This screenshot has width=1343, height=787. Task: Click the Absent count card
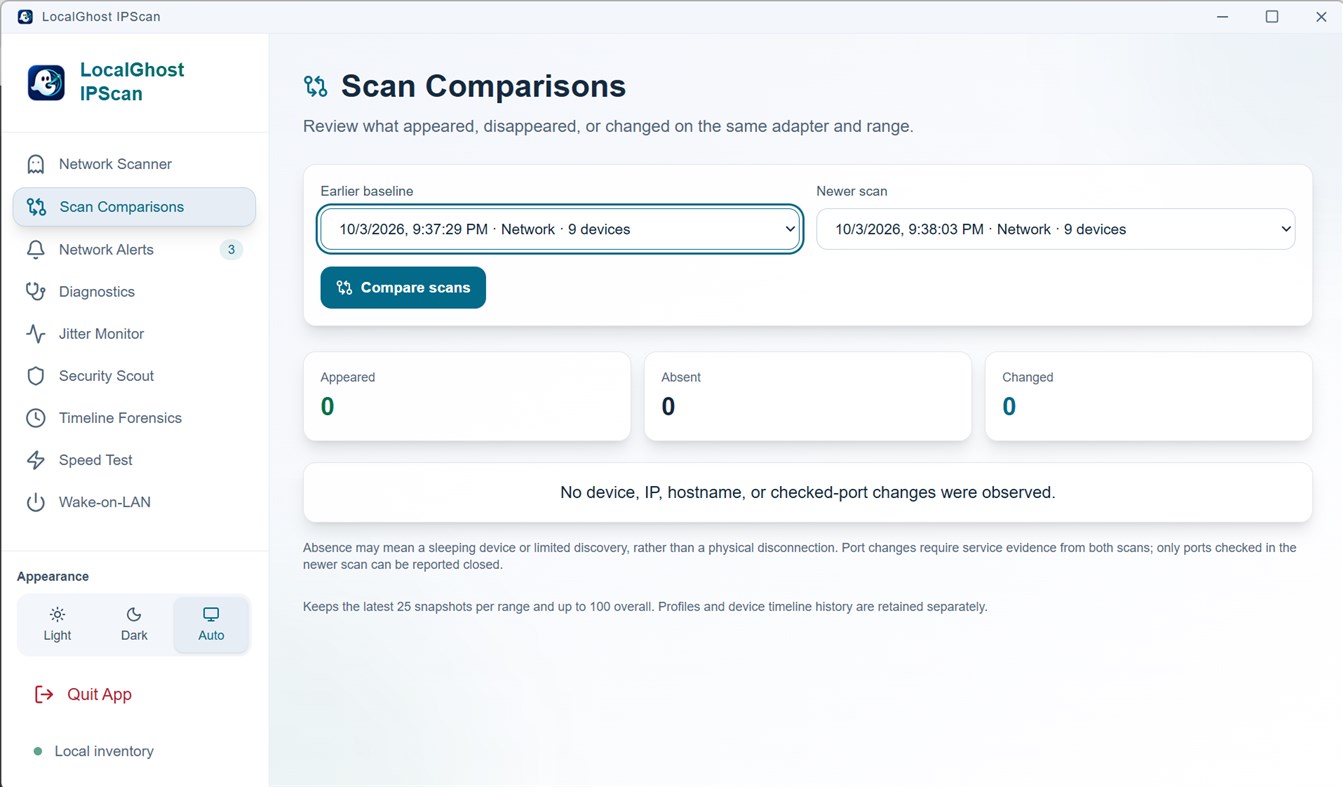click(808, 396)
